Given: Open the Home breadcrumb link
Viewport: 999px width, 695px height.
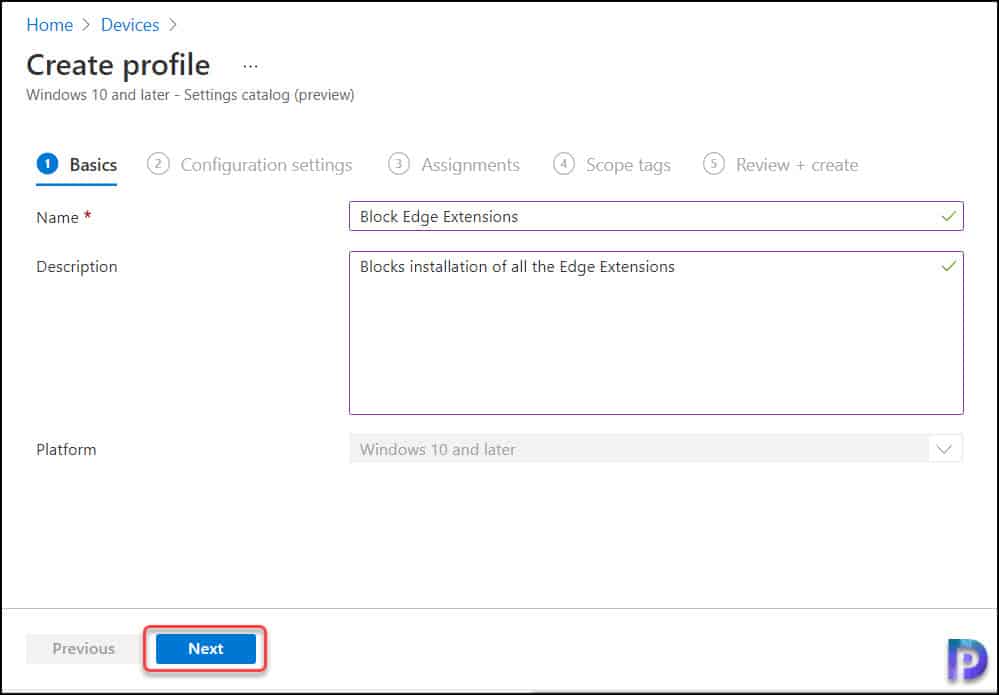Looking at the screenshot, I should click(49, 24).
